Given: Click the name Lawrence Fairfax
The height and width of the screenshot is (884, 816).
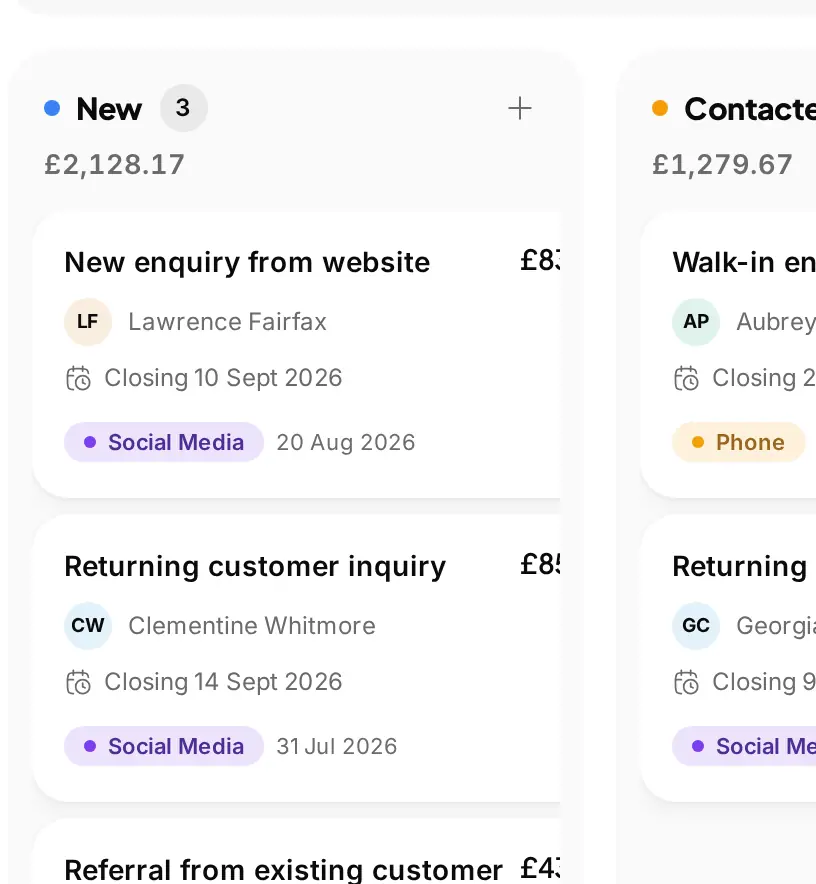Looking at the screenshot, I should tap(227, 322).
